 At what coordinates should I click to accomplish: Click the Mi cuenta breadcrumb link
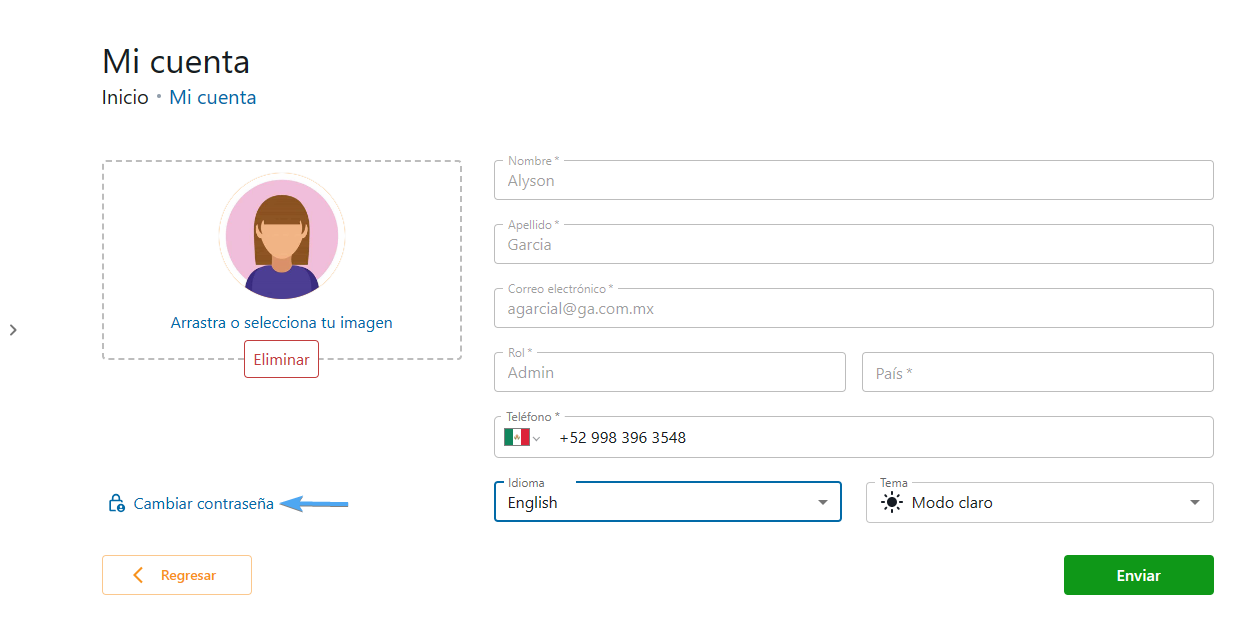point(212,97)
